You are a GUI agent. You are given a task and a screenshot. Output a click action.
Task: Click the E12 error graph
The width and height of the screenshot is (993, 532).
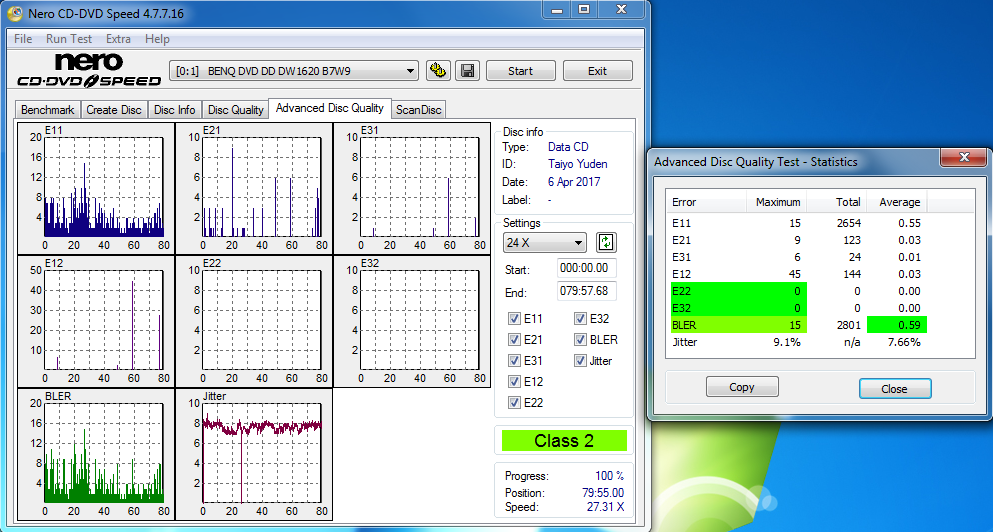coord(96,321)
